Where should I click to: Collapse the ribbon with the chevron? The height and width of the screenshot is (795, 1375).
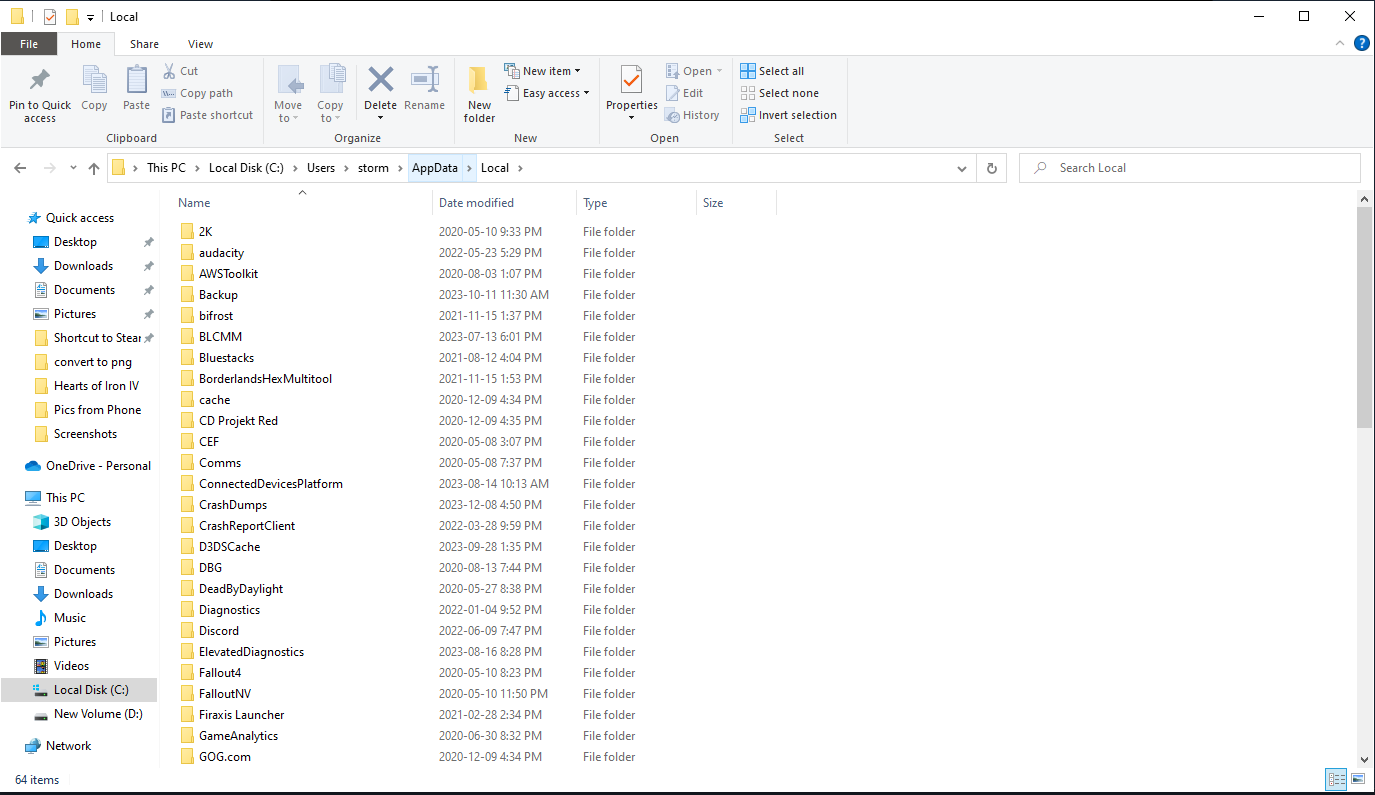pos(1340,44)
